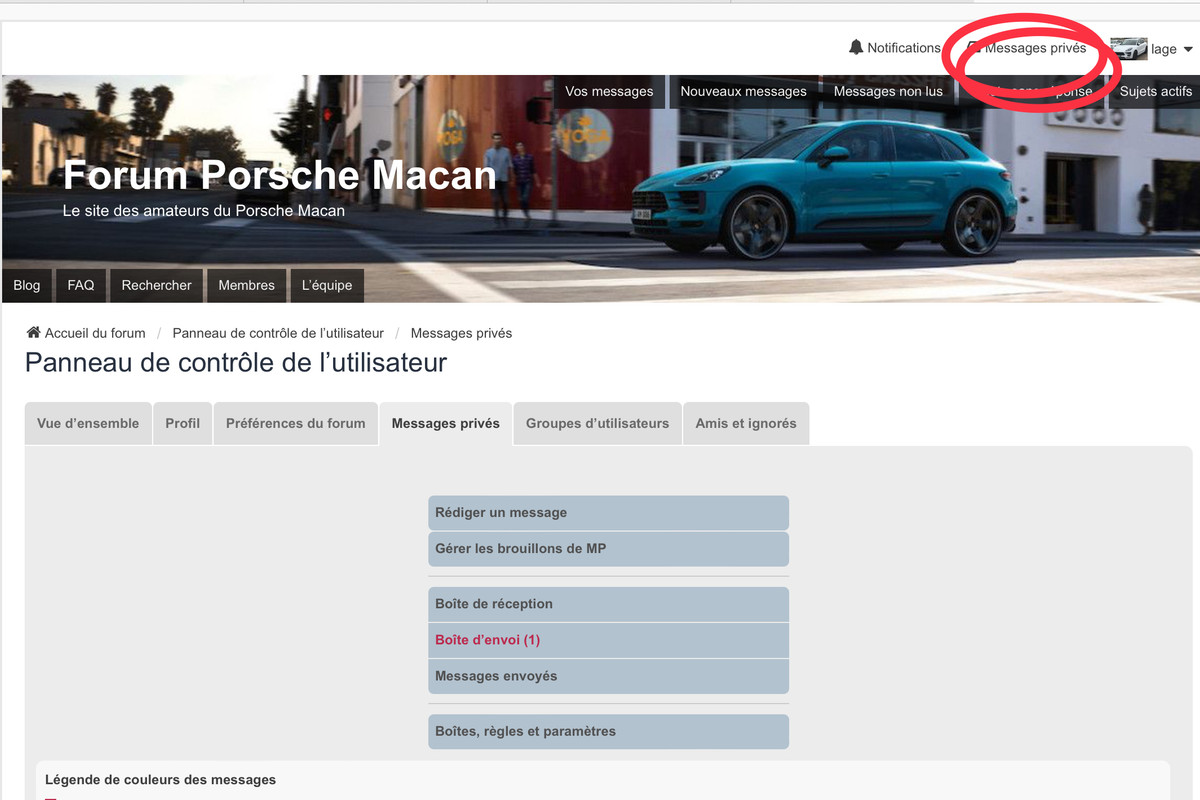Click Rédiger un message
This screenshot has height=800, width=1200.
tap(608, 513)
